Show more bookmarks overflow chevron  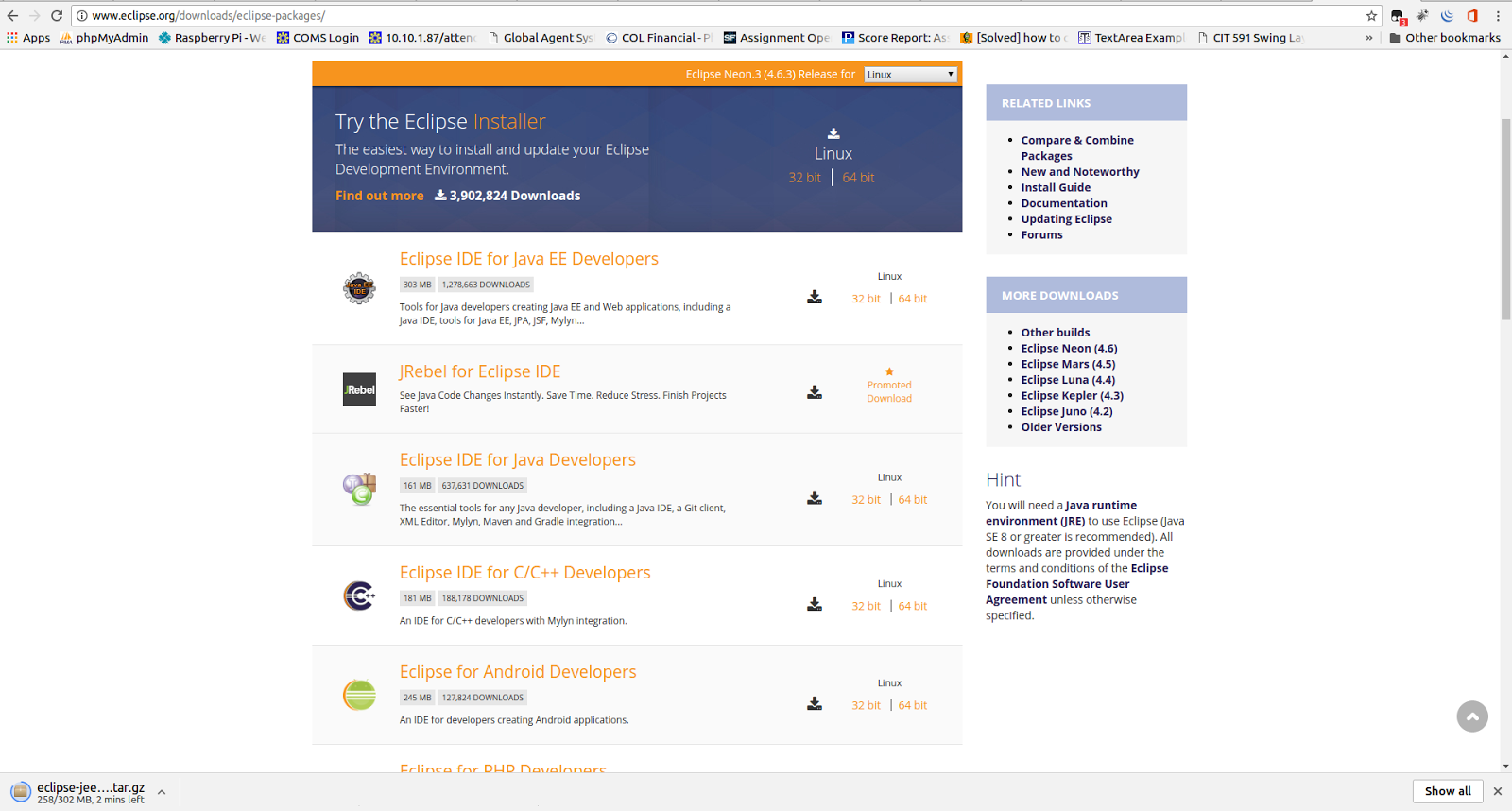[x=1369, y=38]
